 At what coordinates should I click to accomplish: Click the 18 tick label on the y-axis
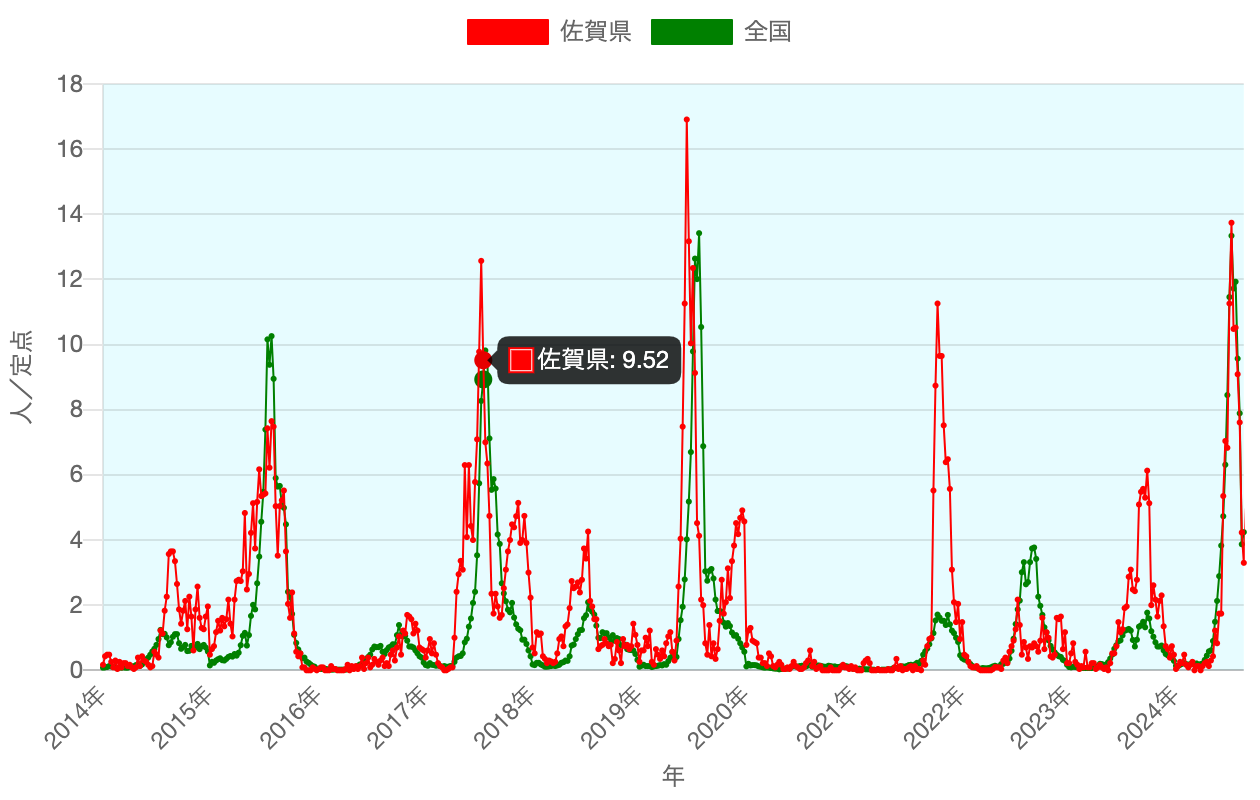pyautogui.click(x=70, y=85)
